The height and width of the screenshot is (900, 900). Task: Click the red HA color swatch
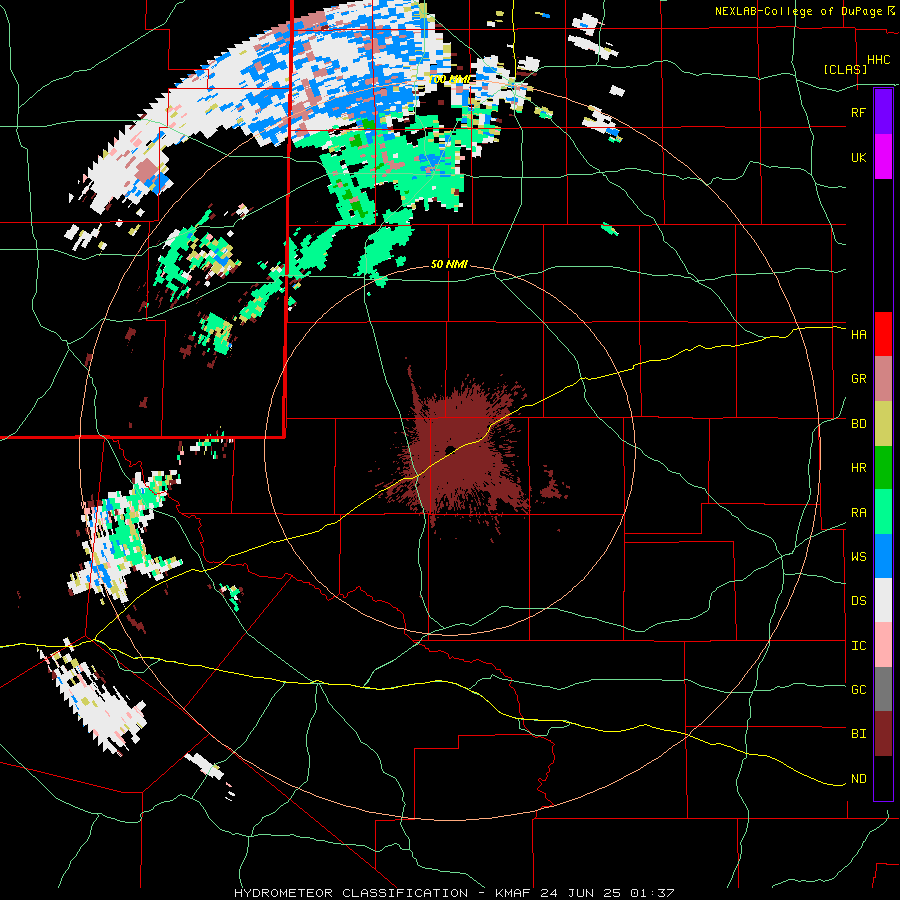pos(883,334)
